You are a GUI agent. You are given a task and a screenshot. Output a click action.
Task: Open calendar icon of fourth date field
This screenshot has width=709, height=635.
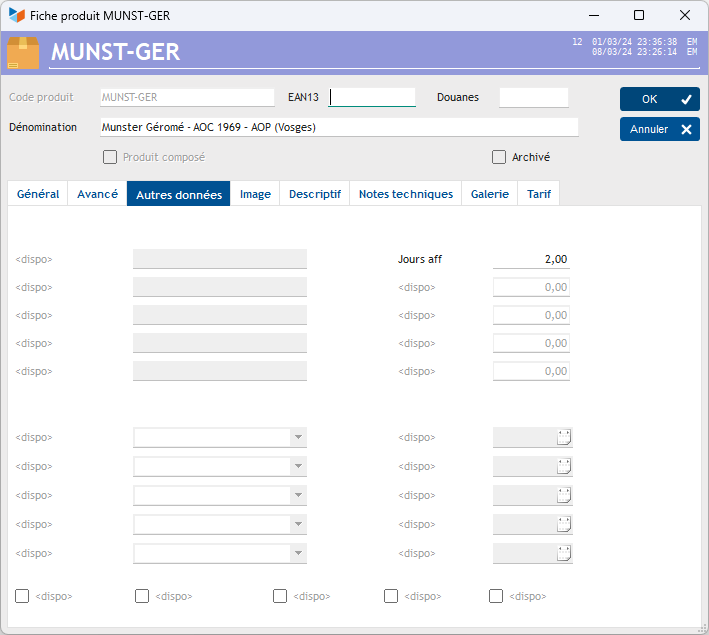click(x=563, y=524)
